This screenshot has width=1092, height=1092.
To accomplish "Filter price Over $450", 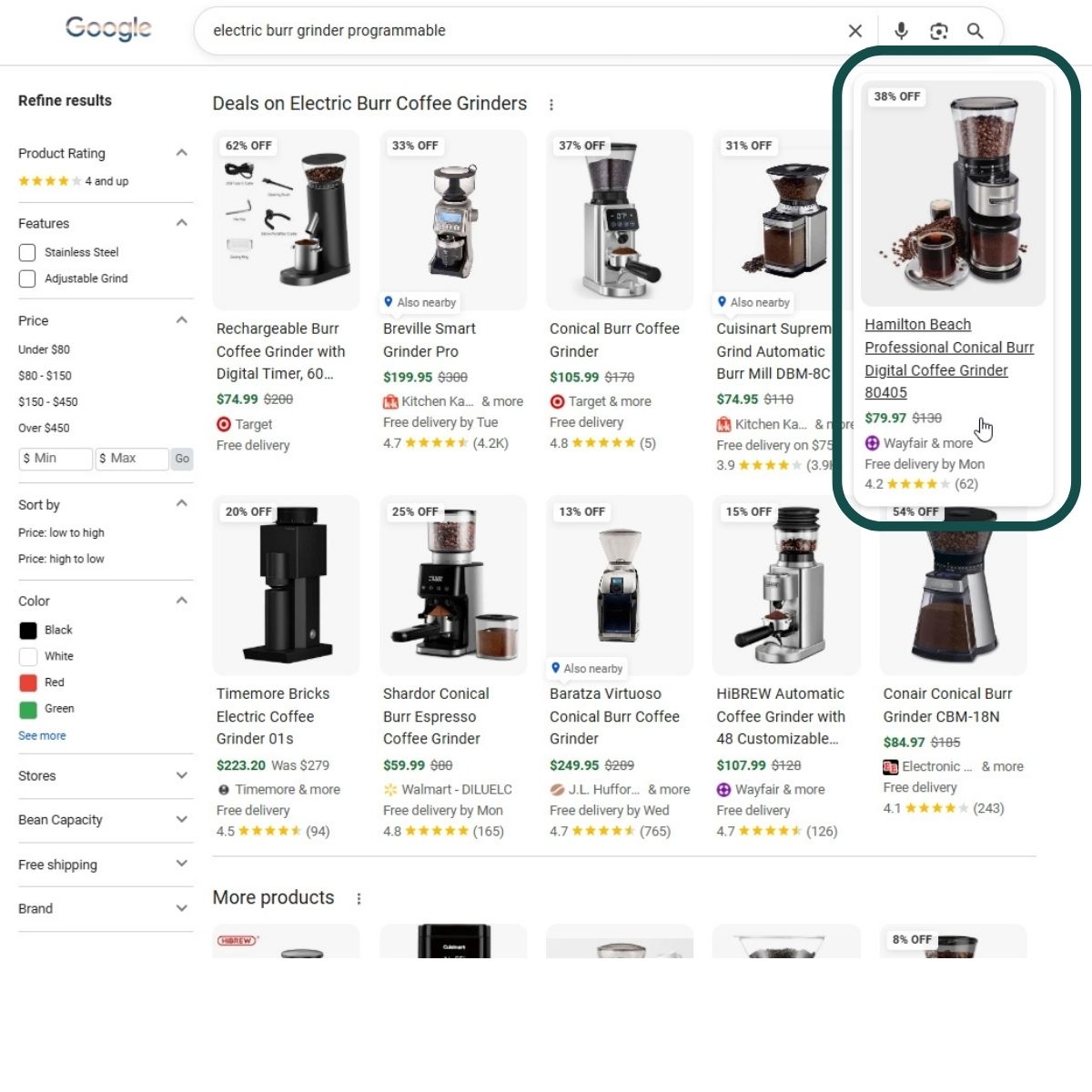I will click(44, 428).
